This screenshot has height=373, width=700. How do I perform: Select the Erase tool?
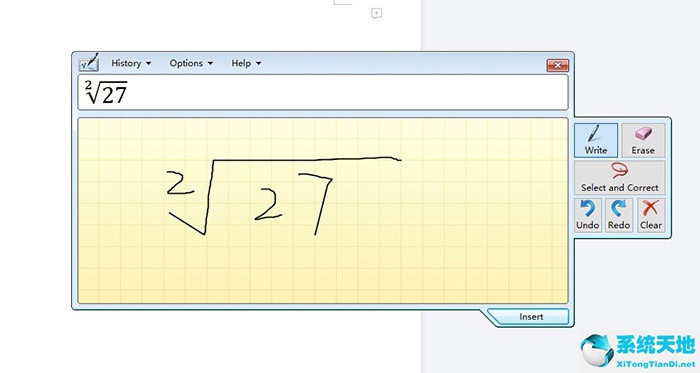(x=643, y=140)
